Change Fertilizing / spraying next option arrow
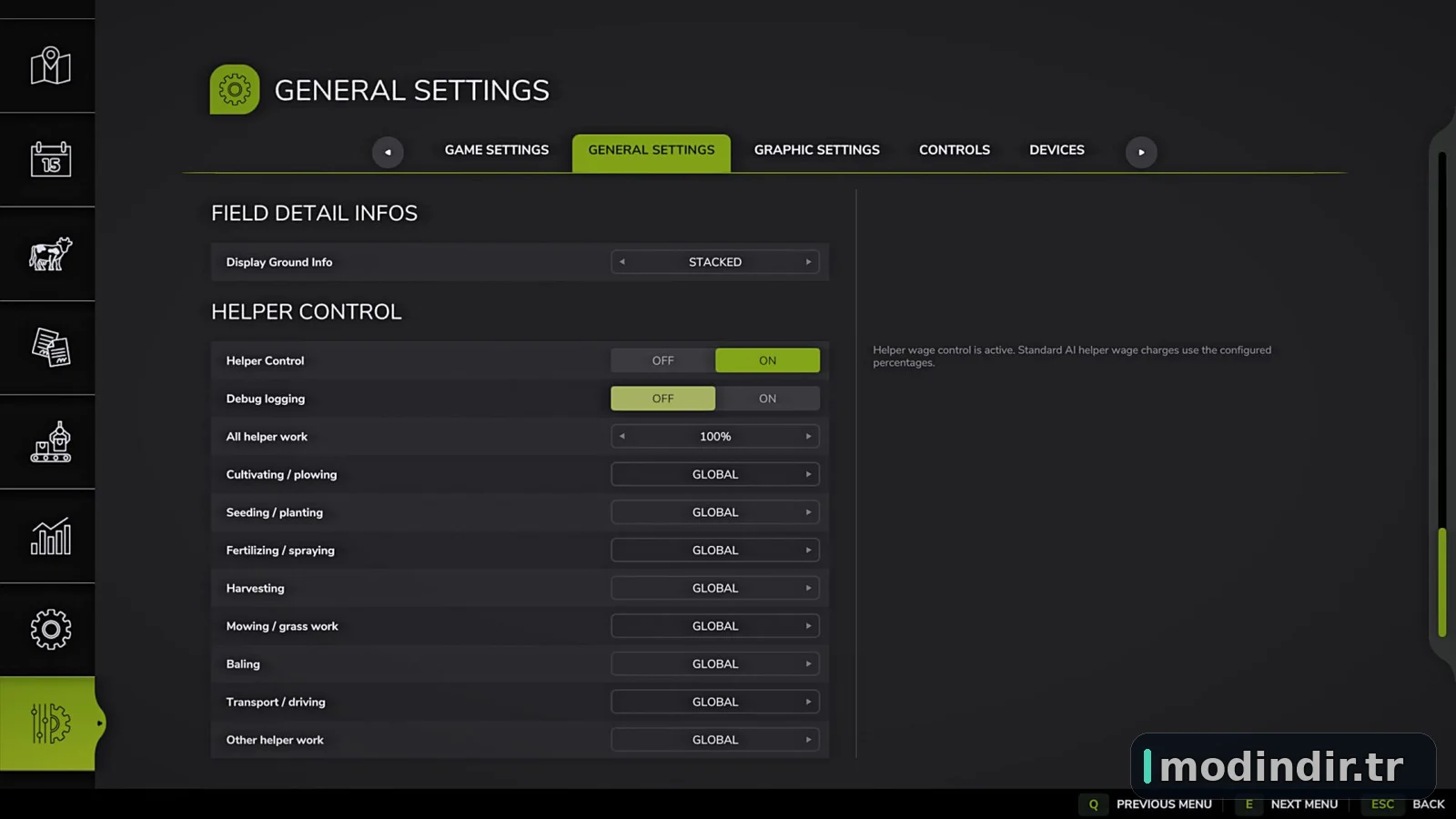This screenshot has width=1456, height=819. coord(808,551)
